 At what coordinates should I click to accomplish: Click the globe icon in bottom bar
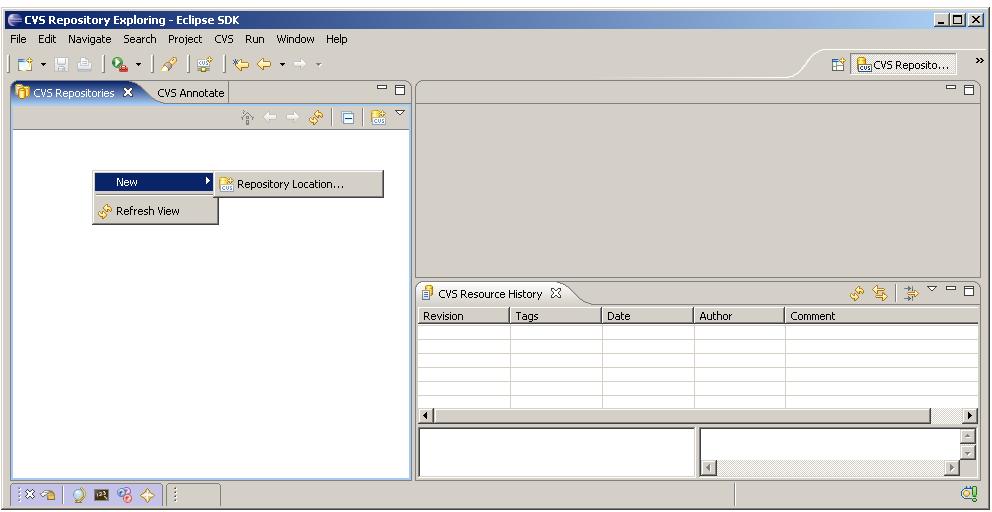(x=78, y=495)
